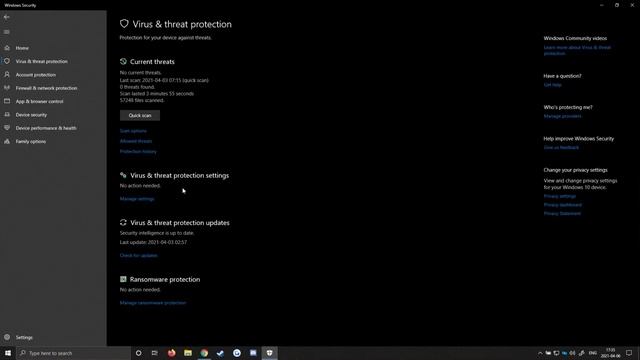Click the '57248 files scanned.' text
640x360 pixels.
click(142, 100)
